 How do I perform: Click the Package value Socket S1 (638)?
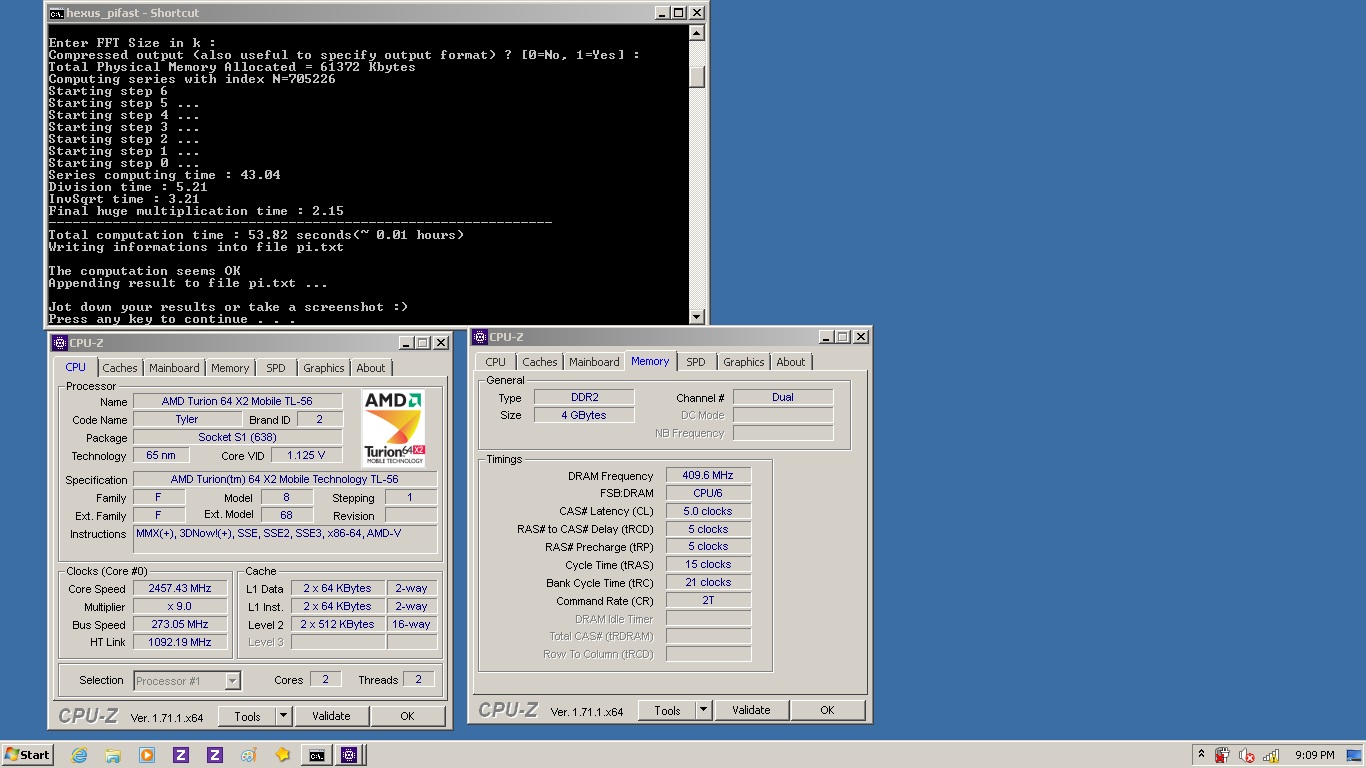coord(237,438)
